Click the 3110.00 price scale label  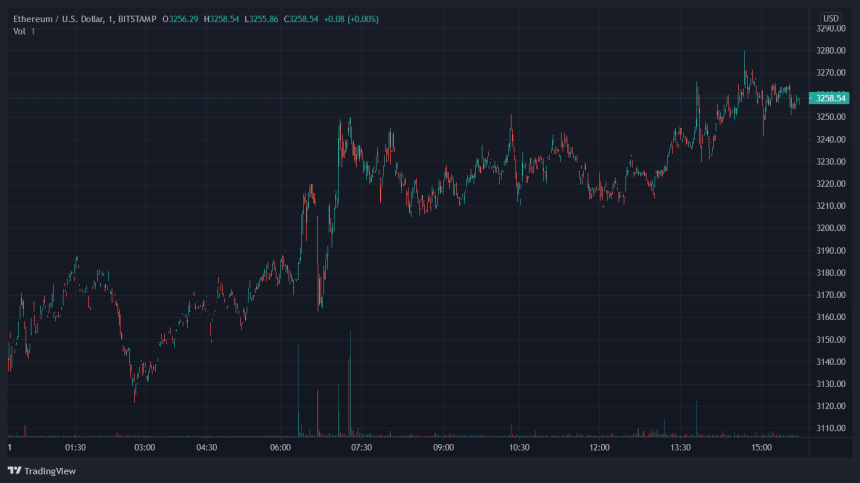click(x=831, y=428)
